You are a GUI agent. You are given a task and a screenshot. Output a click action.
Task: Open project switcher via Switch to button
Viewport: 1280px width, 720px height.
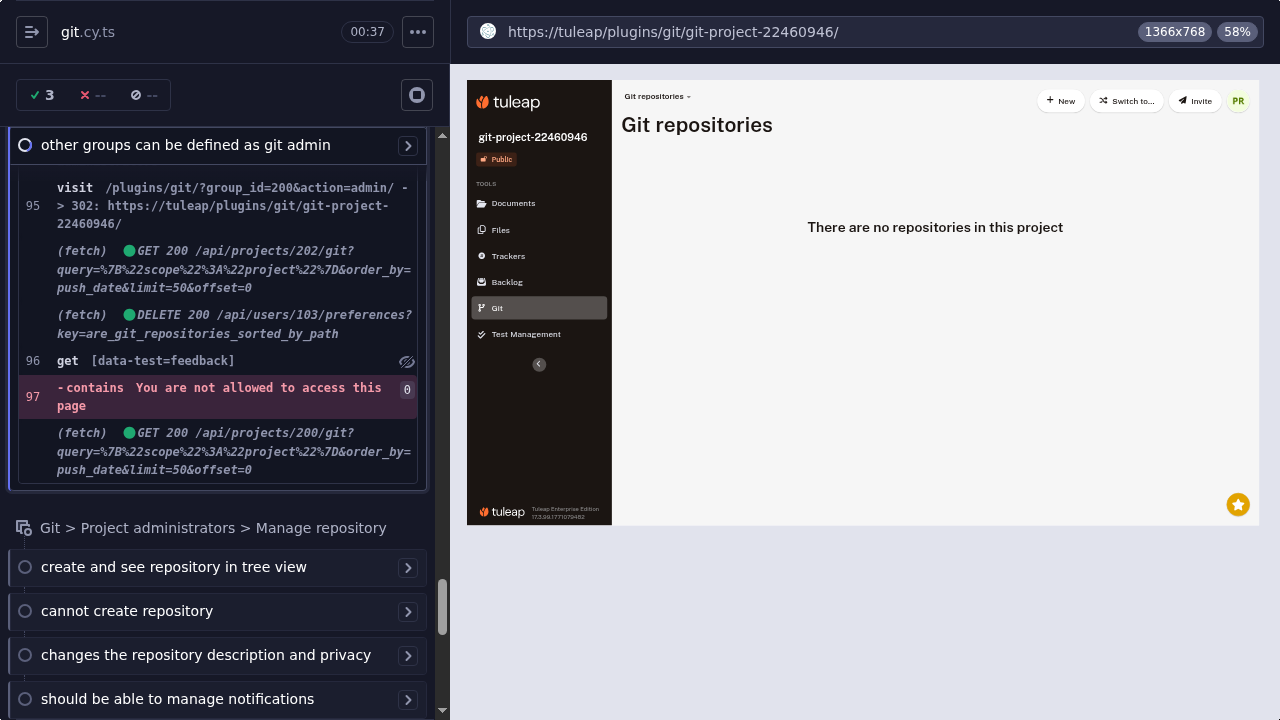click(x=1126, y=100)
